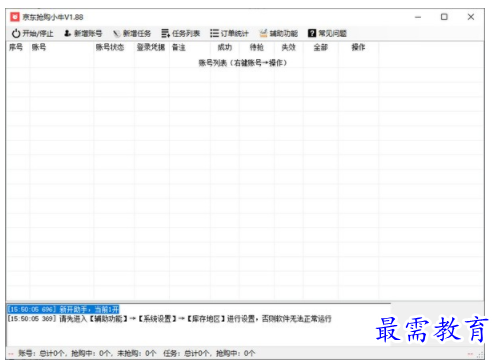
Task: Click the 常见问题 question mark icon
Action: click(312, 33)
